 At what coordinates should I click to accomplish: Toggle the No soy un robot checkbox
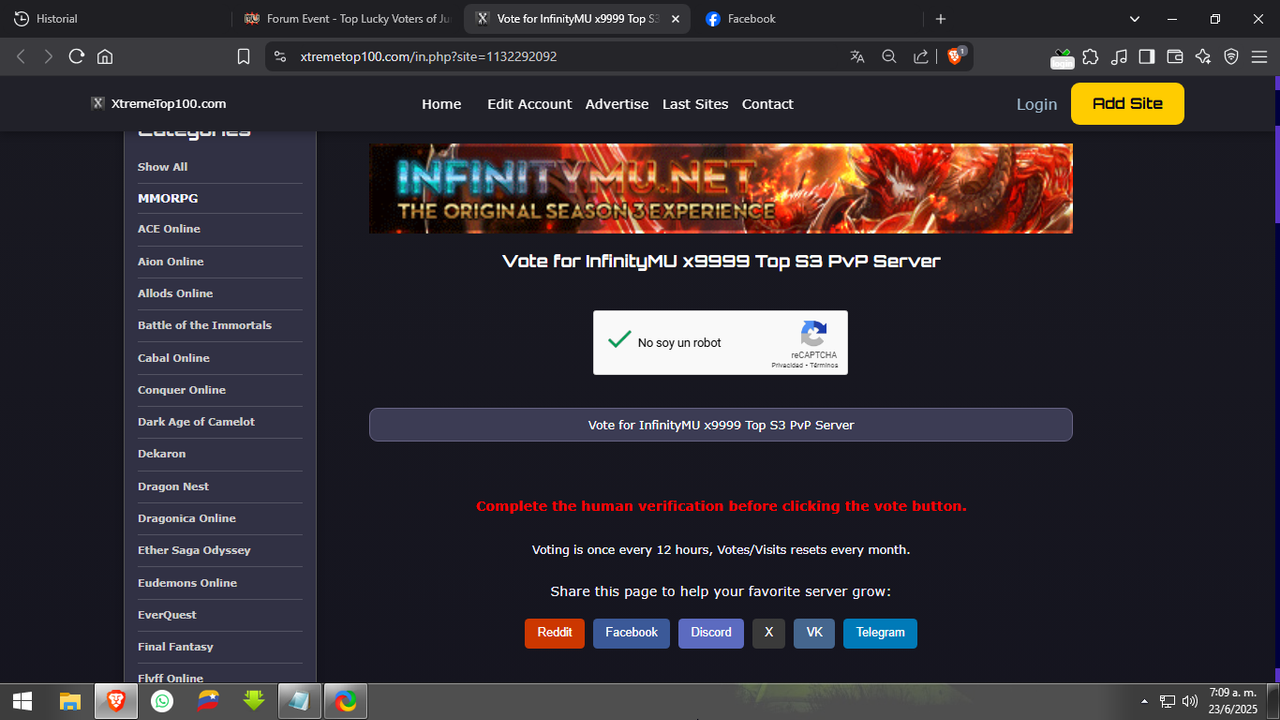point(620,341)
